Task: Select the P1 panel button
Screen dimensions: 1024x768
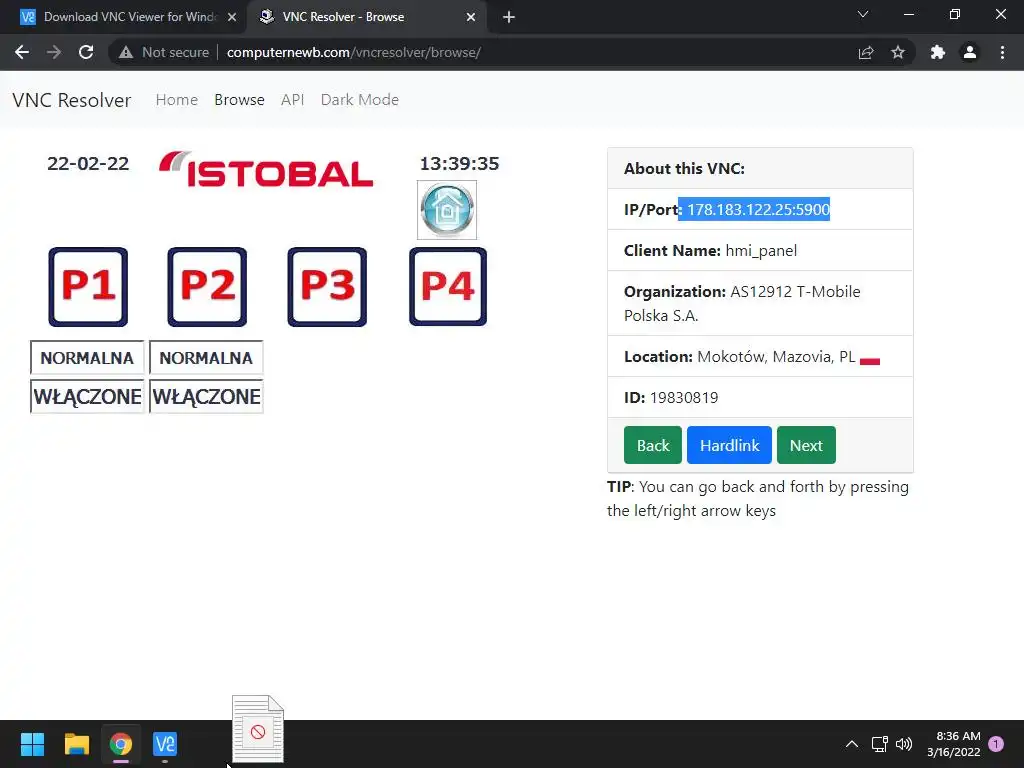Action: [x=88, y=287]
